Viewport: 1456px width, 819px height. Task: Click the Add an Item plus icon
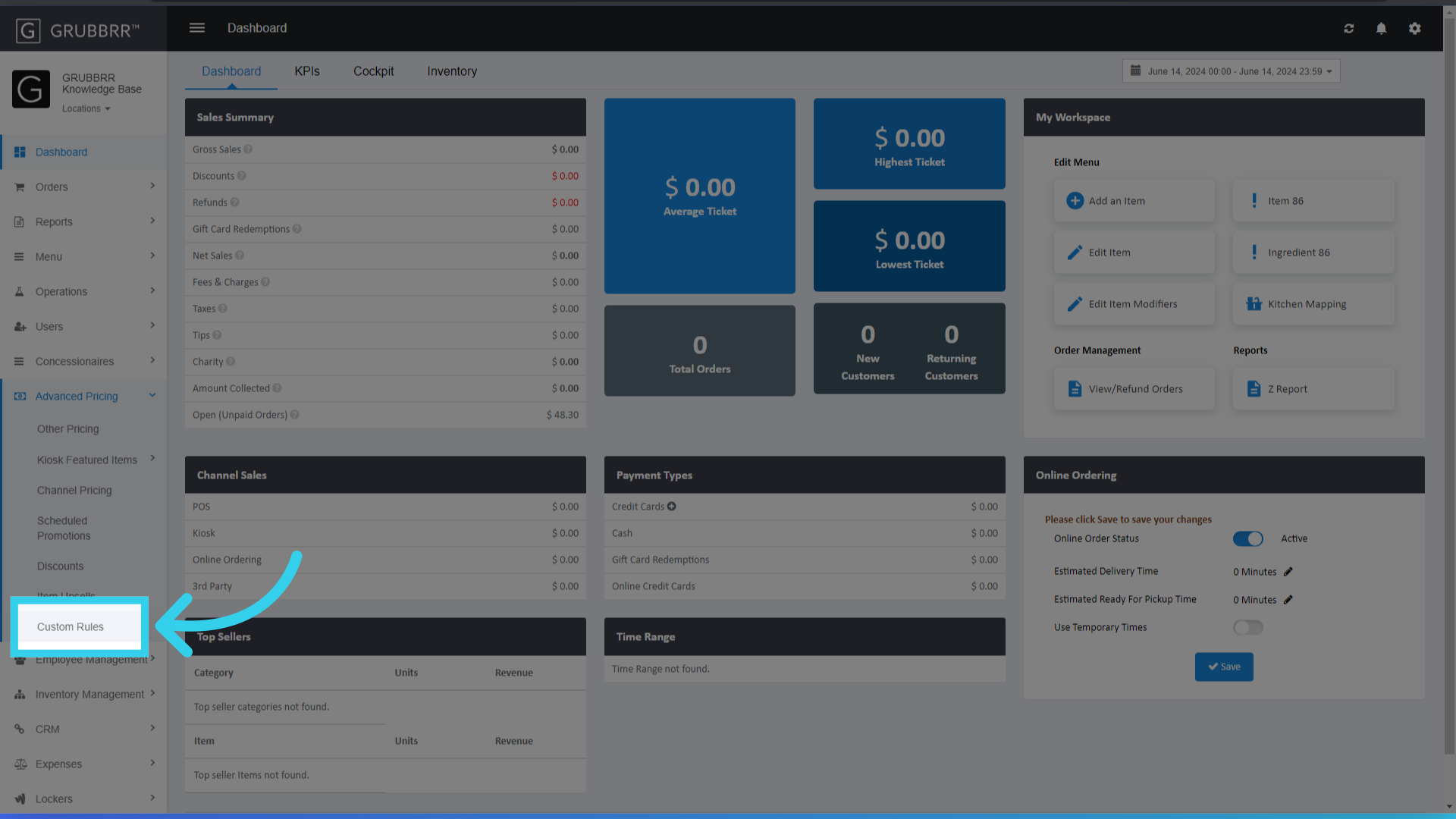1075,200
